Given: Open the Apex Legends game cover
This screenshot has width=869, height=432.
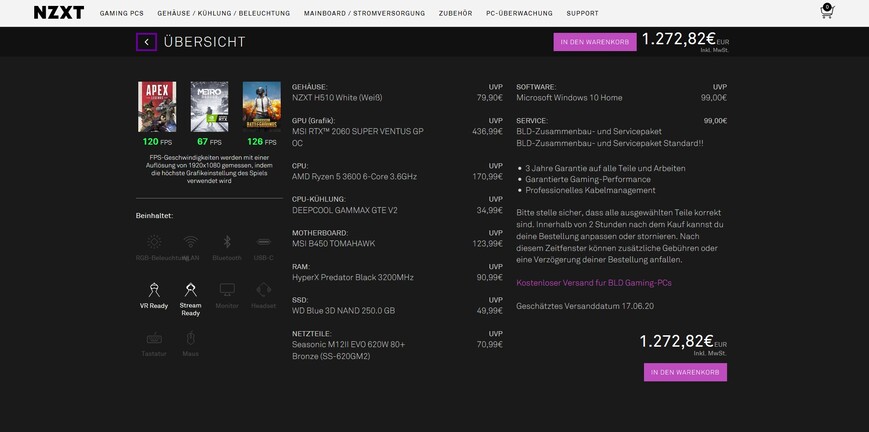Looking at the screenshot, I should pos(157,106).
